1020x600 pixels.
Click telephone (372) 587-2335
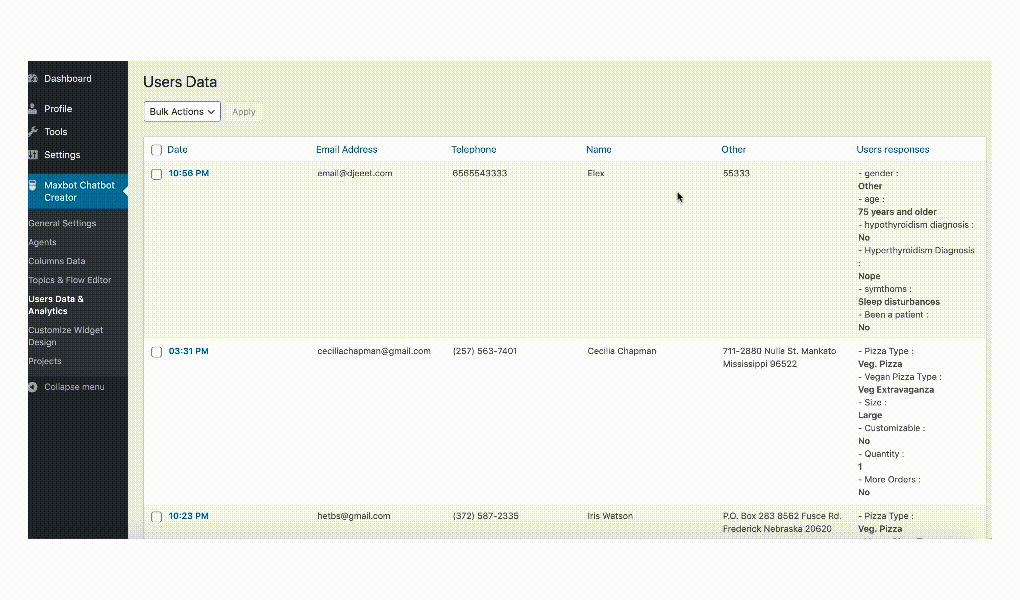(x=486, y=516)
